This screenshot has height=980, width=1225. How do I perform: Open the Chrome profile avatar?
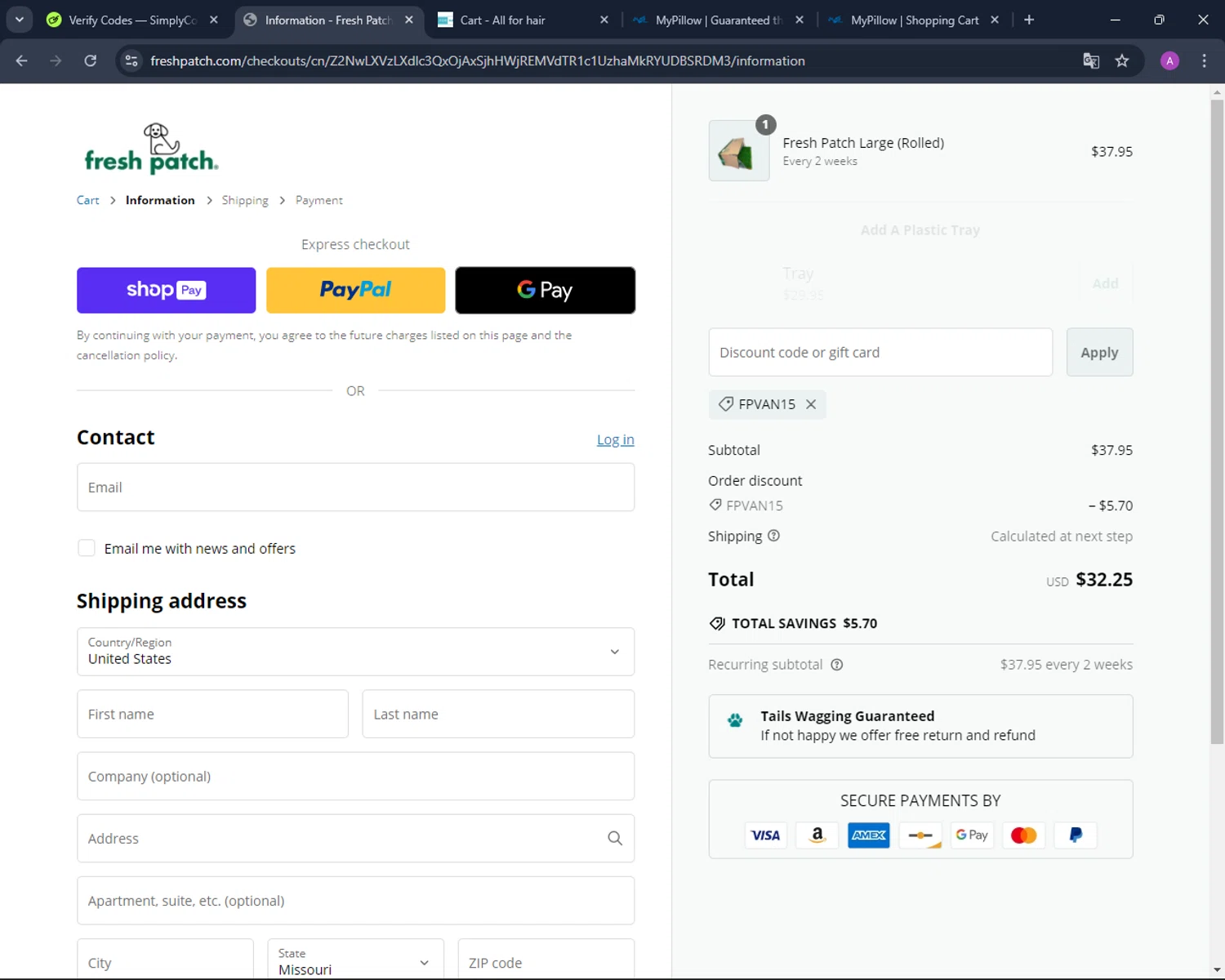(x=1169, y=60)
